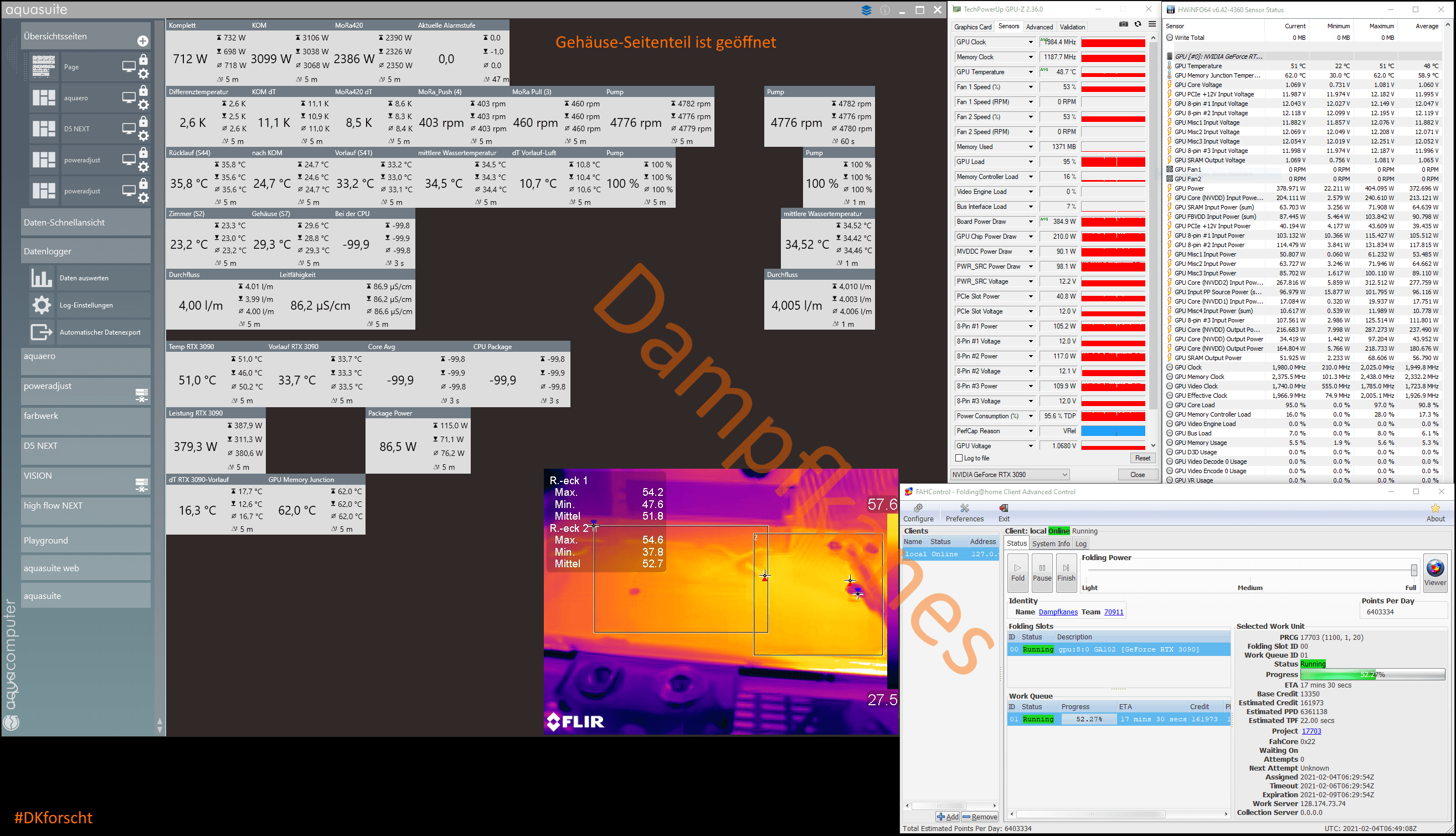This screenshot has height=836, width=1456.
Task: Open gear settings of the aquaero page
Action: point(143,105)
